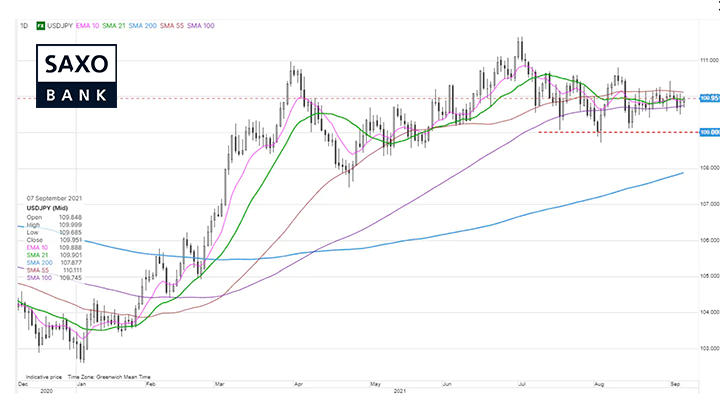Click the 104.000 price axis label
This screenshot has height=403, width=720.
point(709,312)
